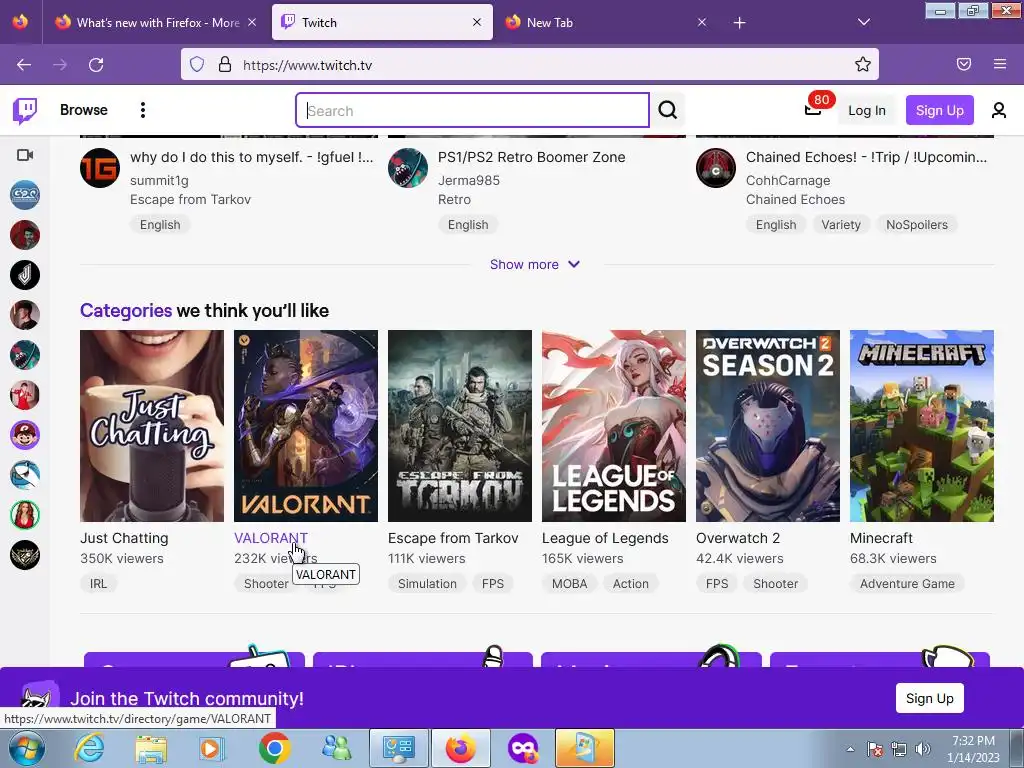Click the Just Chatting cover art
The height and width of the screenshot is (768, 1024).
pyautogui.click(x=152, y=426)
